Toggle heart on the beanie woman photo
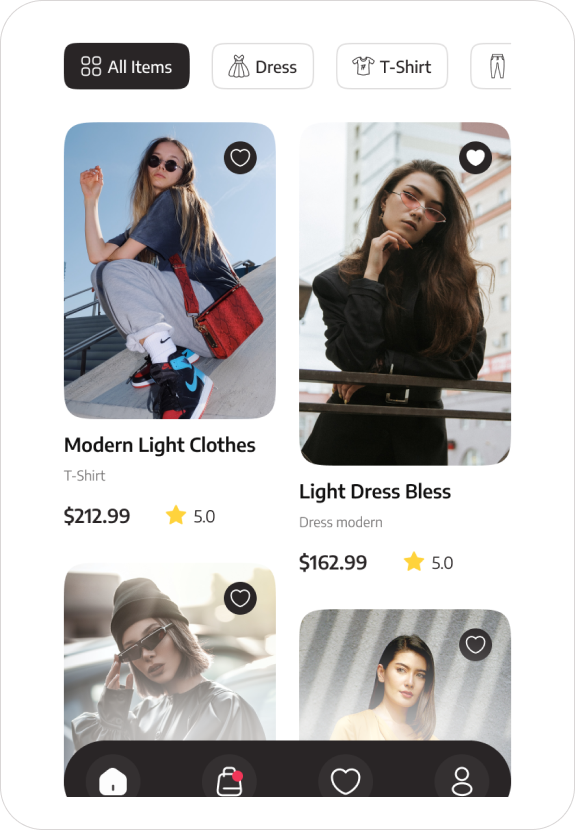 (240, 598)
